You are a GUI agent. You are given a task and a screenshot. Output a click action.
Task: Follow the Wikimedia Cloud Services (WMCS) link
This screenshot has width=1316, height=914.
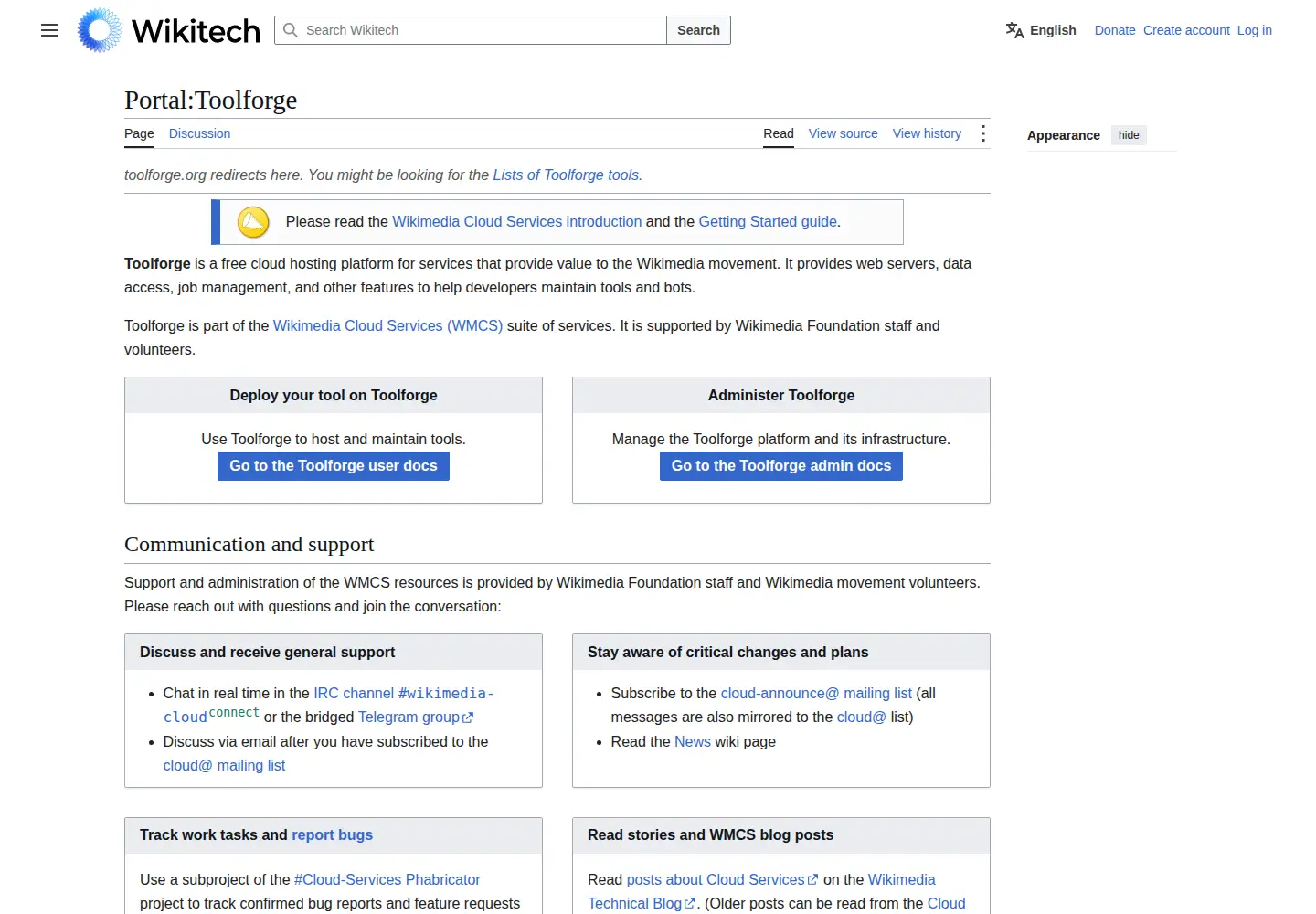click(387, 325)
